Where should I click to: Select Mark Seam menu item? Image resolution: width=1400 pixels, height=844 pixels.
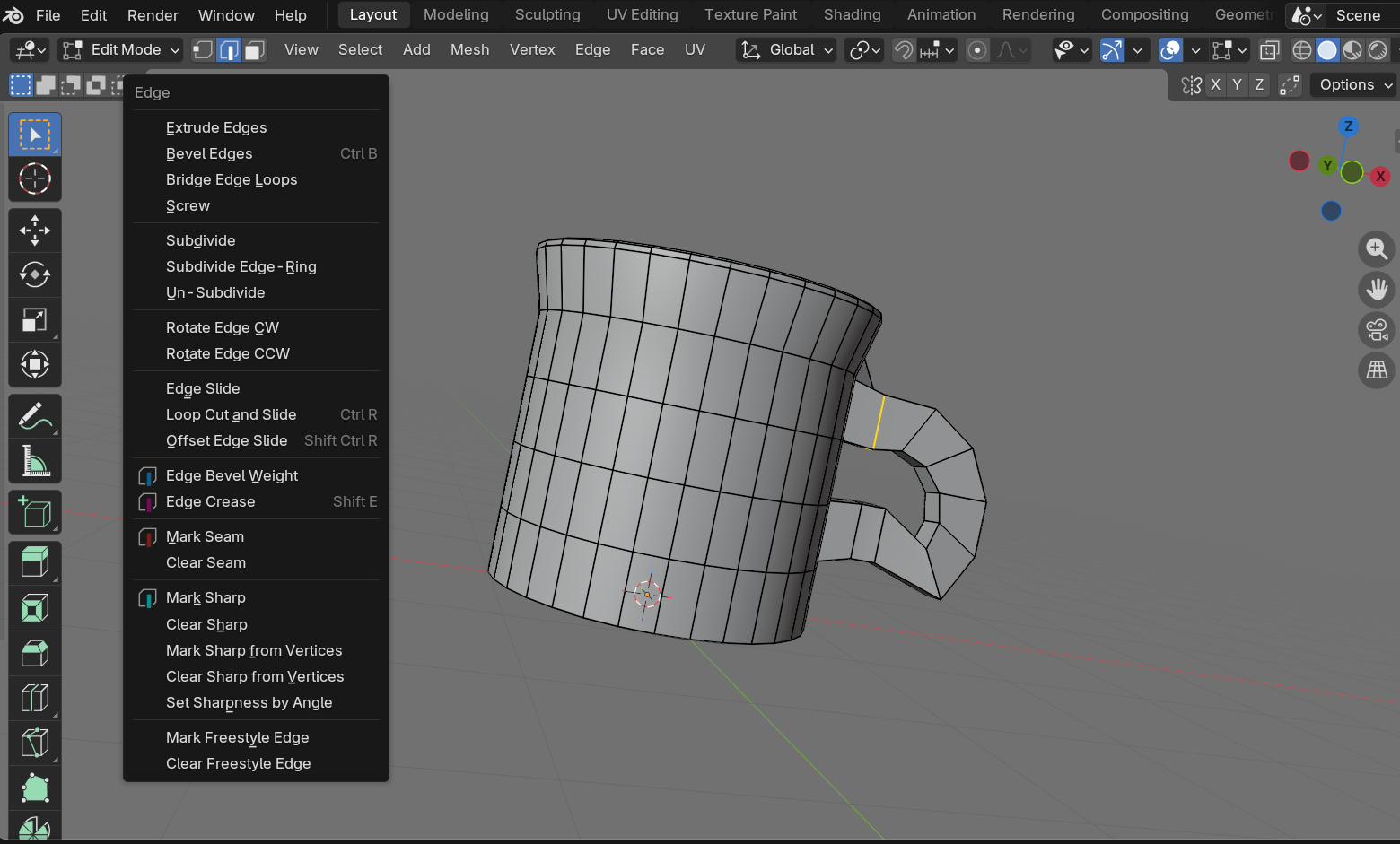[257, 536]
